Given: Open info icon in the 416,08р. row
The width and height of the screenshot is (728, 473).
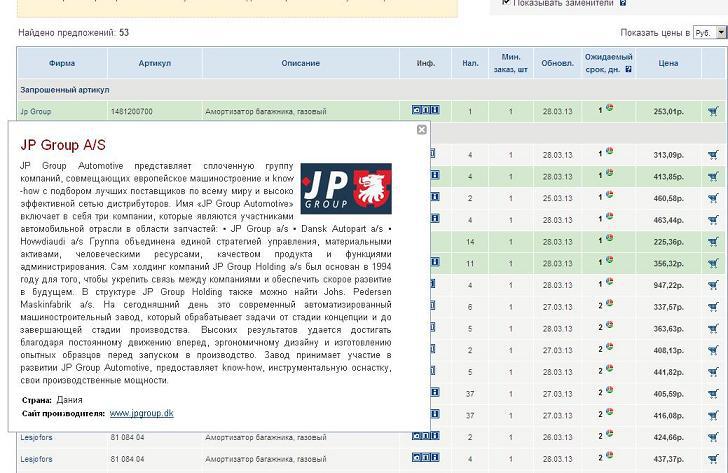Looking at the screenshot, I should (435, 414).
